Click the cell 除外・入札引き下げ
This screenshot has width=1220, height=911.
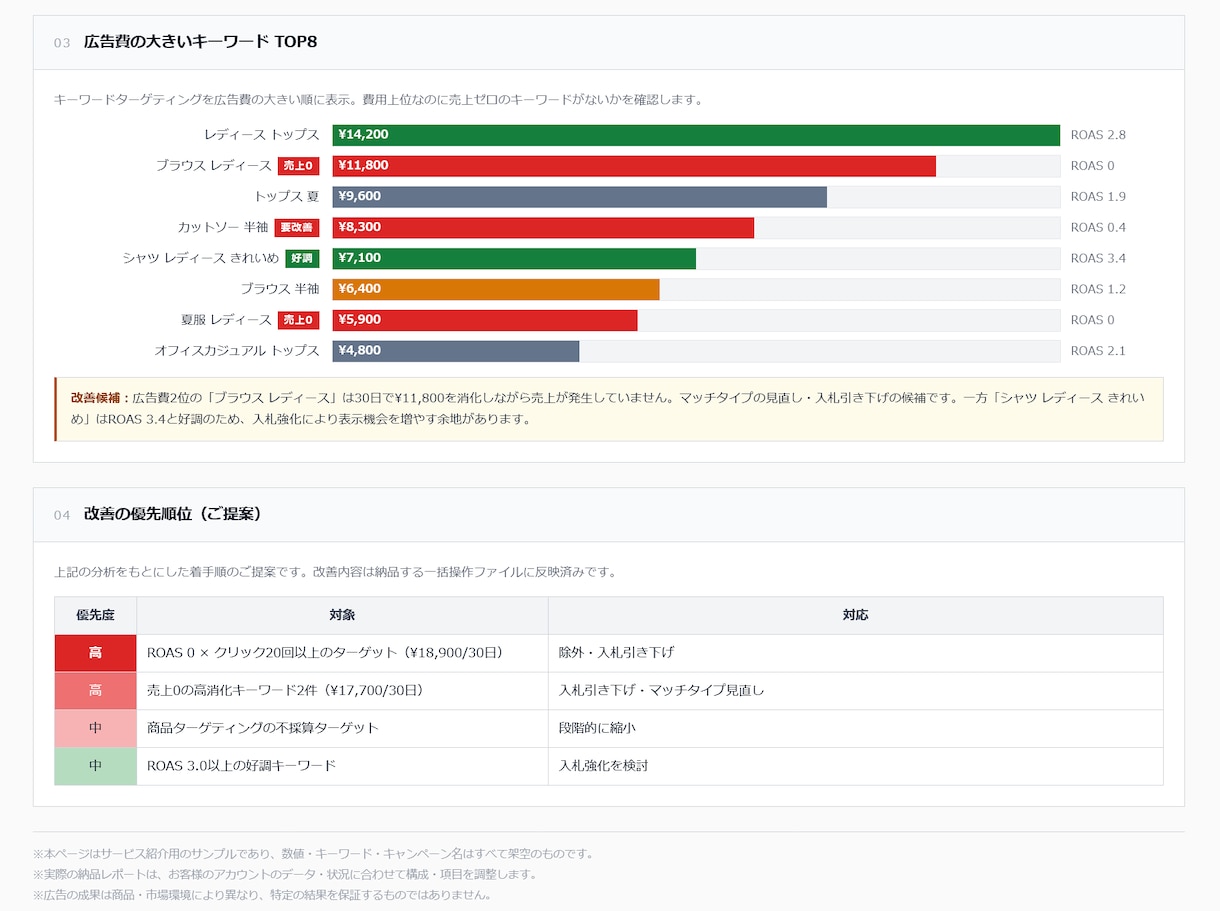pos(856,653)
